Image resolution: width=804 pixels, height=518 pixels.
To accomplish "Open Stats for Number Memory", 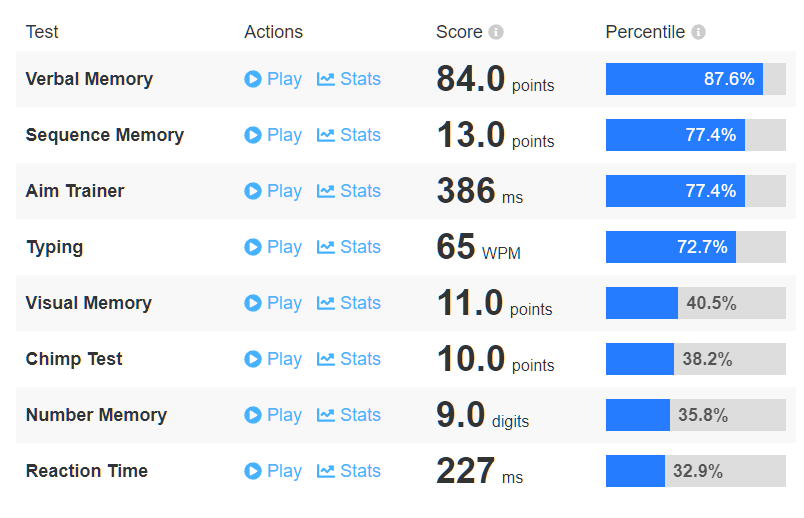I will tap(349, 415).
